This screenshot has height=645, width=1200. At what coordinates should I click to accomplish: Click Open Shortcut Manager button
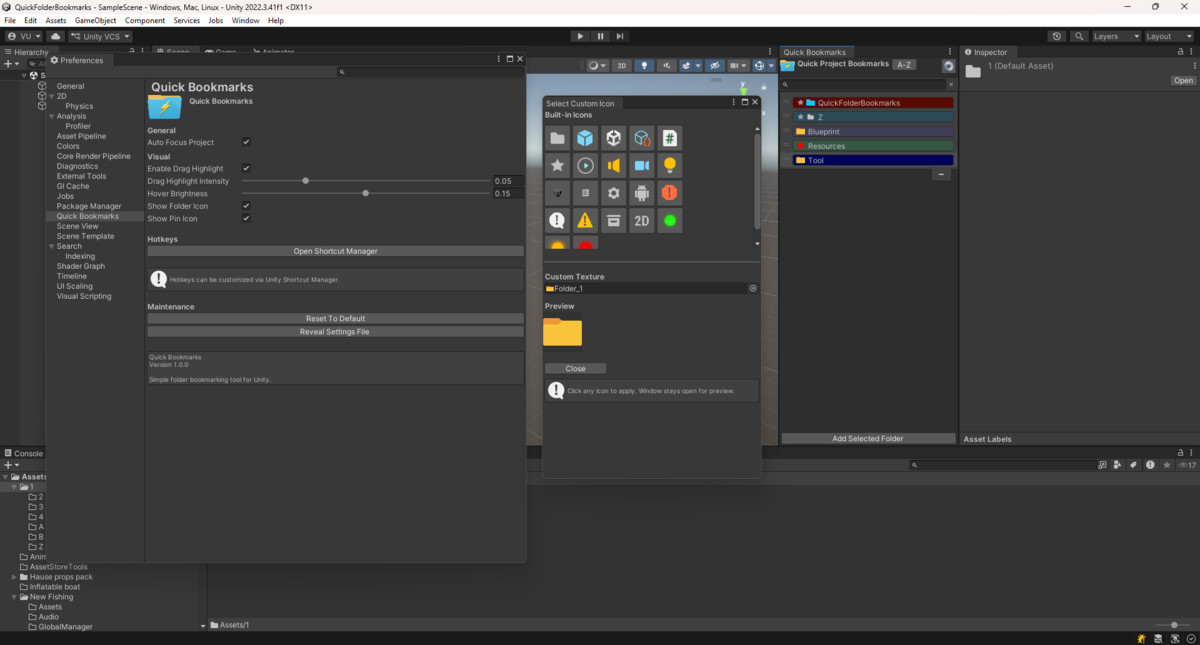click(x=335, y=251)
